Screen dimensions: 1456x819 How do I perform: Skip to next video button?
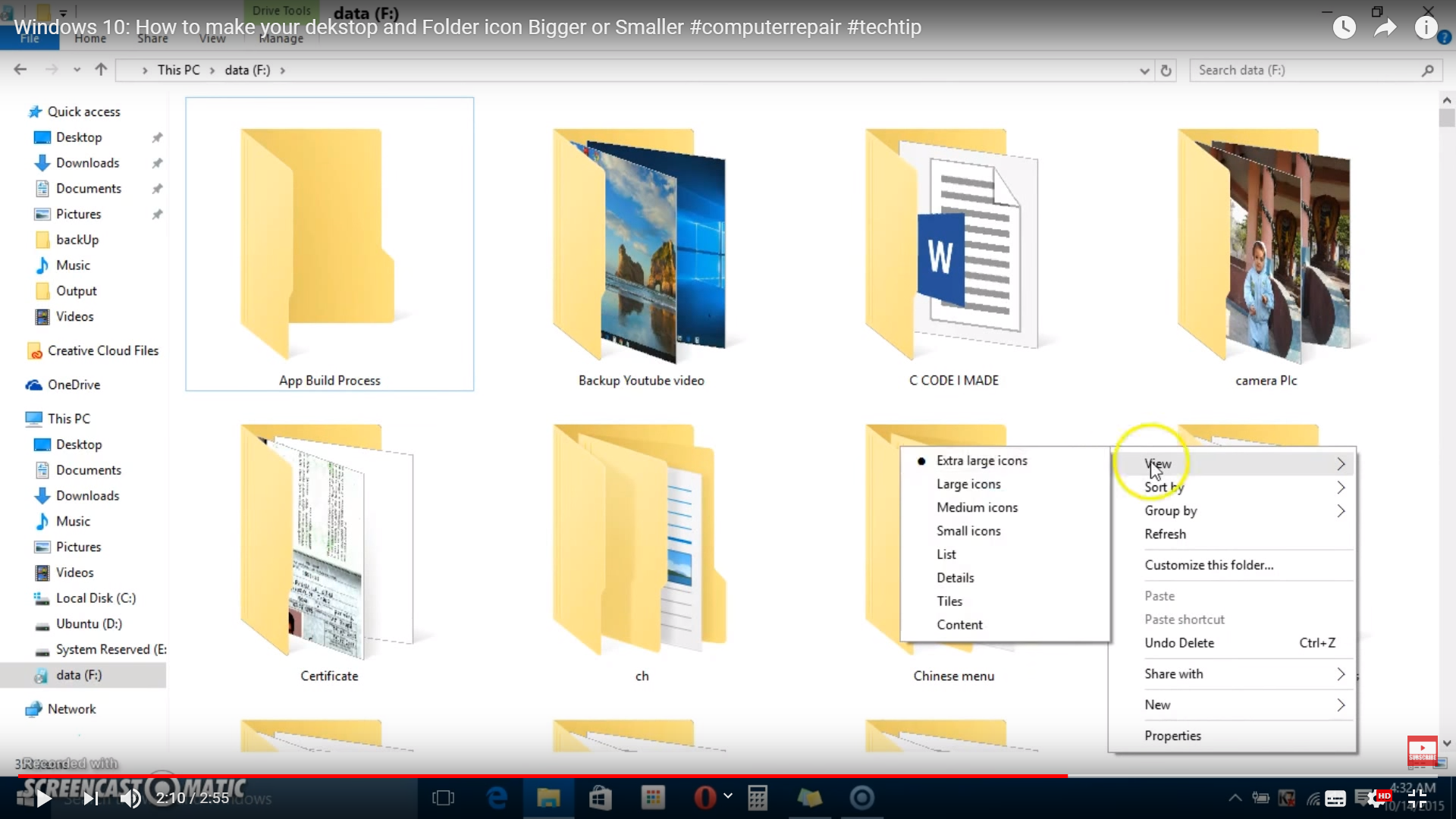pyautogui.click(x=91, y=799)
